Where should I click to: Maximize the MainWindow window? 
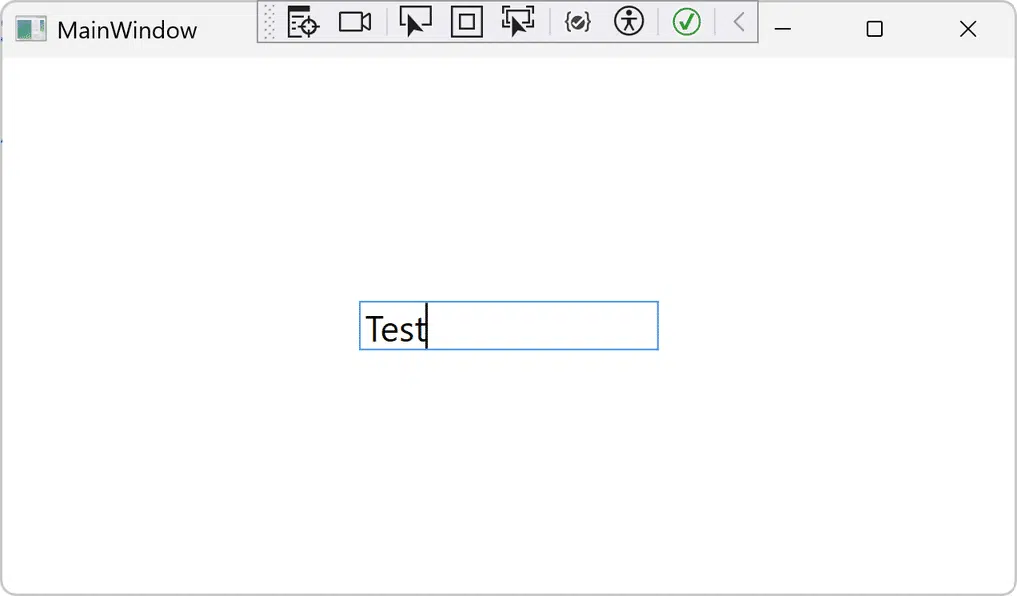point(874,29)
